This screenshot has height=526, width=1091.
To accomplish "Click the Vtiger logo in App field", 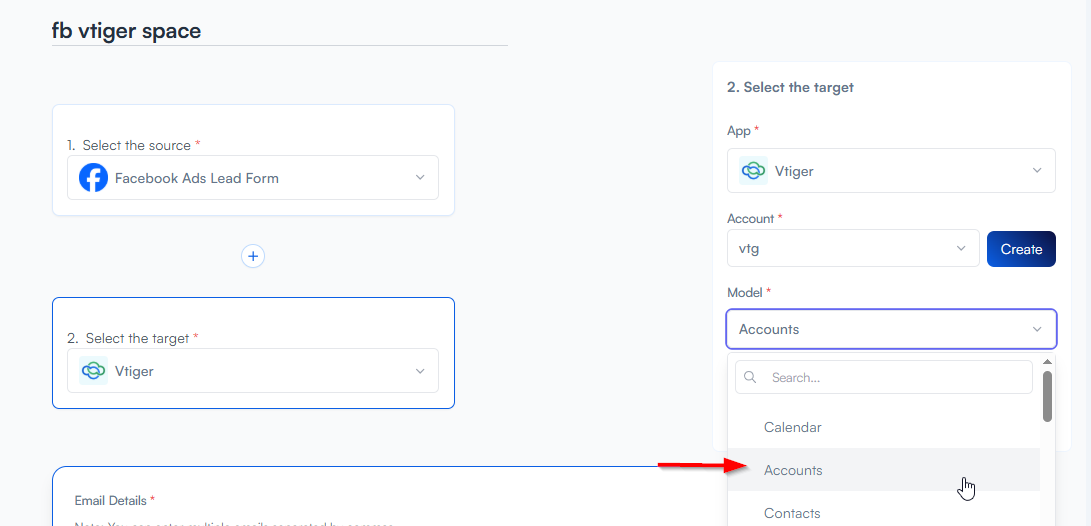I will tap(753, 171).
